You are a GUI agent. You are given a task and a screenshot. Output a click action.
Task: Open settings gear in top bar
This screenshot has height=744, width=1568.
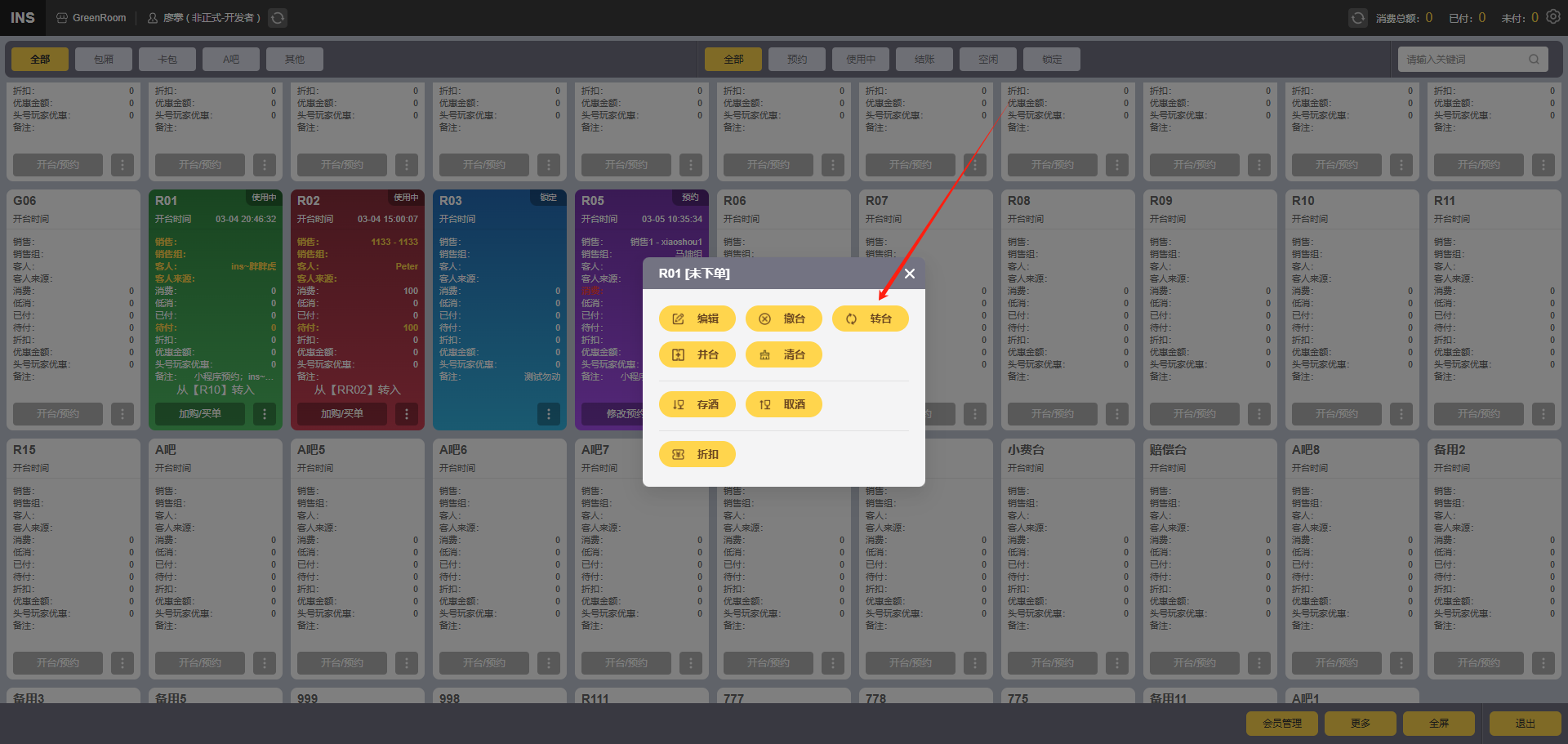1553,17
